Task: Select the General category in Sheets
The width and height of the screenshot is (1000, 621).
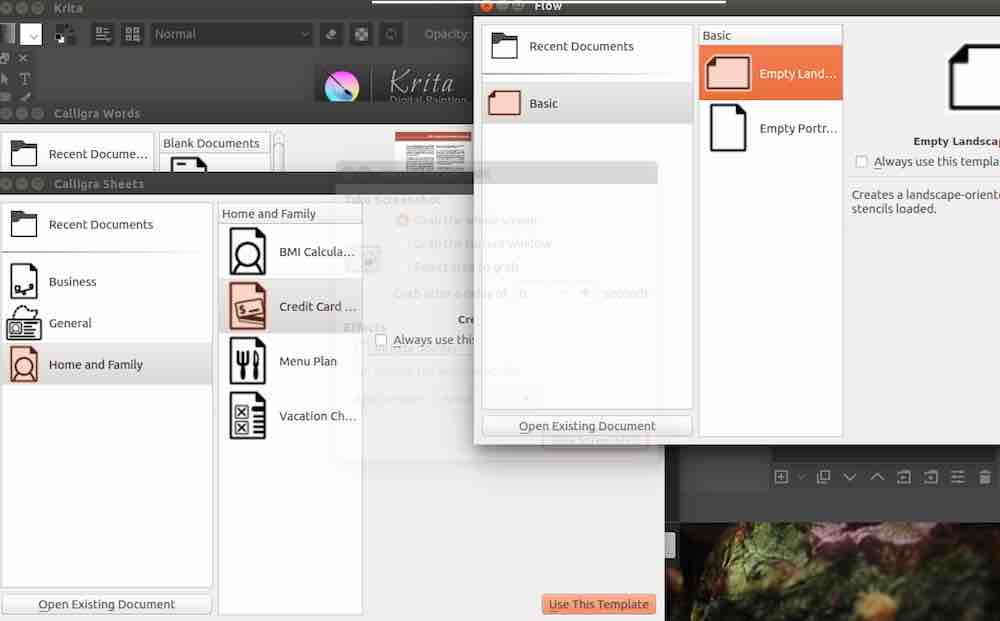Action: pyautogui.click(x=107, y=323)
